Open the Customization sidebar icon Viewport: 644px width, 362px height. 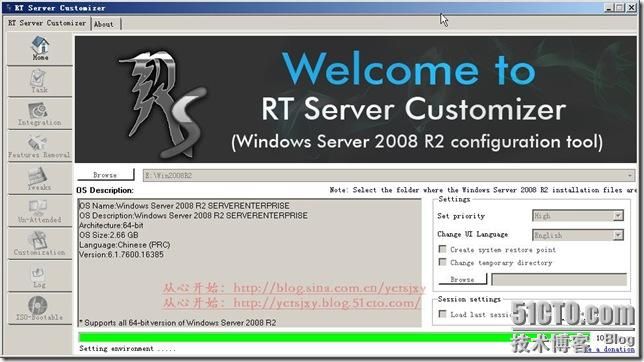tap(39, 244)
